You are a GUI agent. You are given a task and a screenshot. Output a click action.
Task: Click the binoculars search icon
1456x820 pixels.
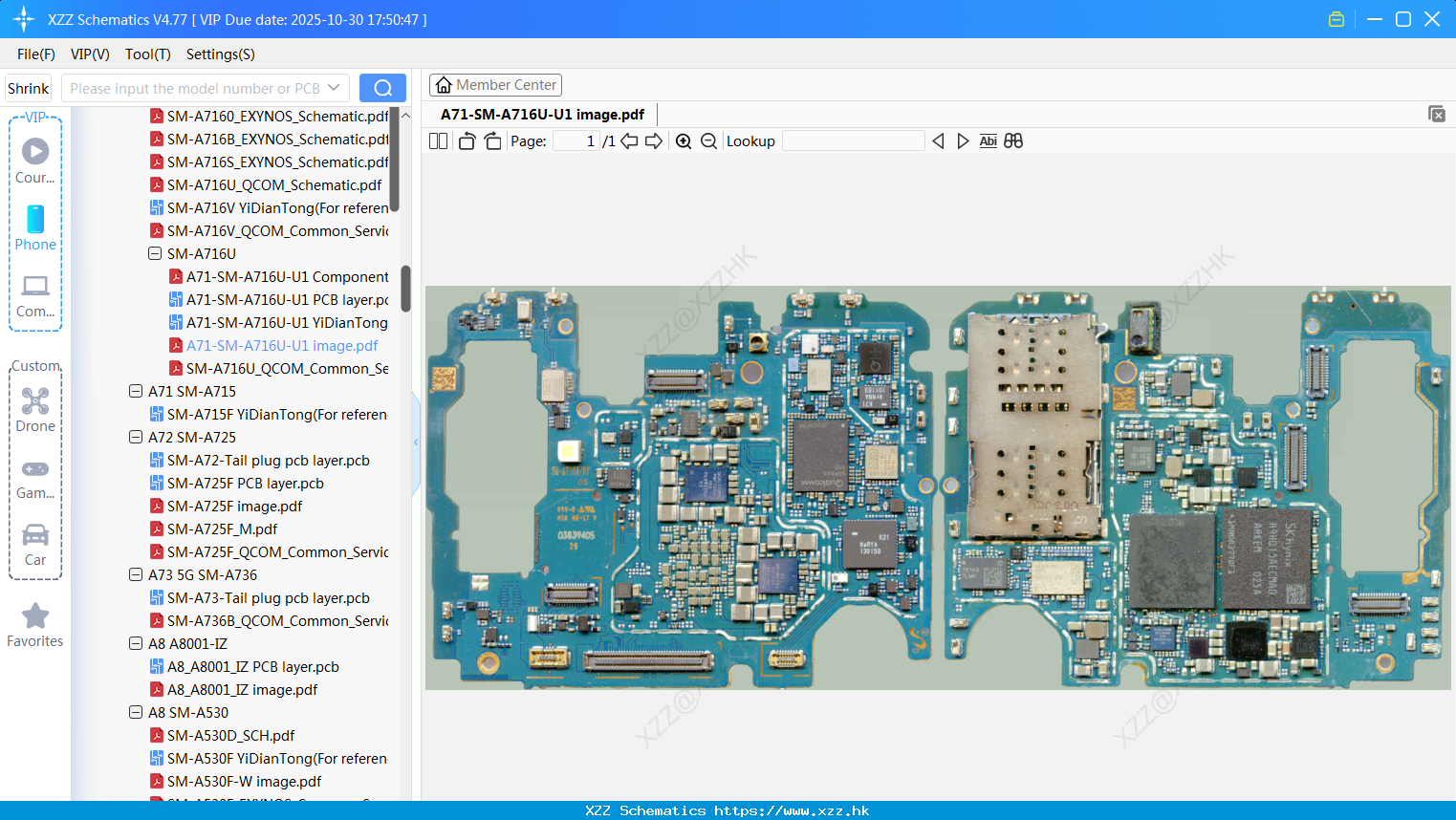(x=1013, y=141)
